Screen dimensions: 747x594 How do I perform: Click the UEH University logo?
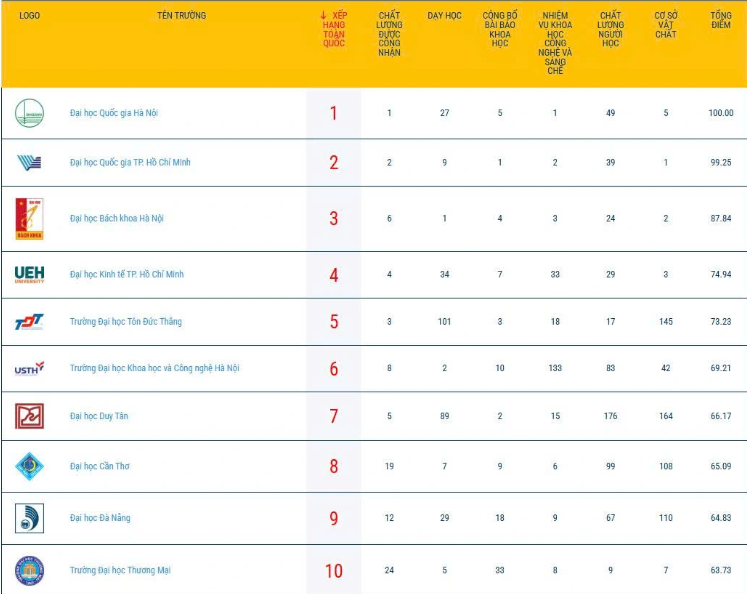point(30,274)
